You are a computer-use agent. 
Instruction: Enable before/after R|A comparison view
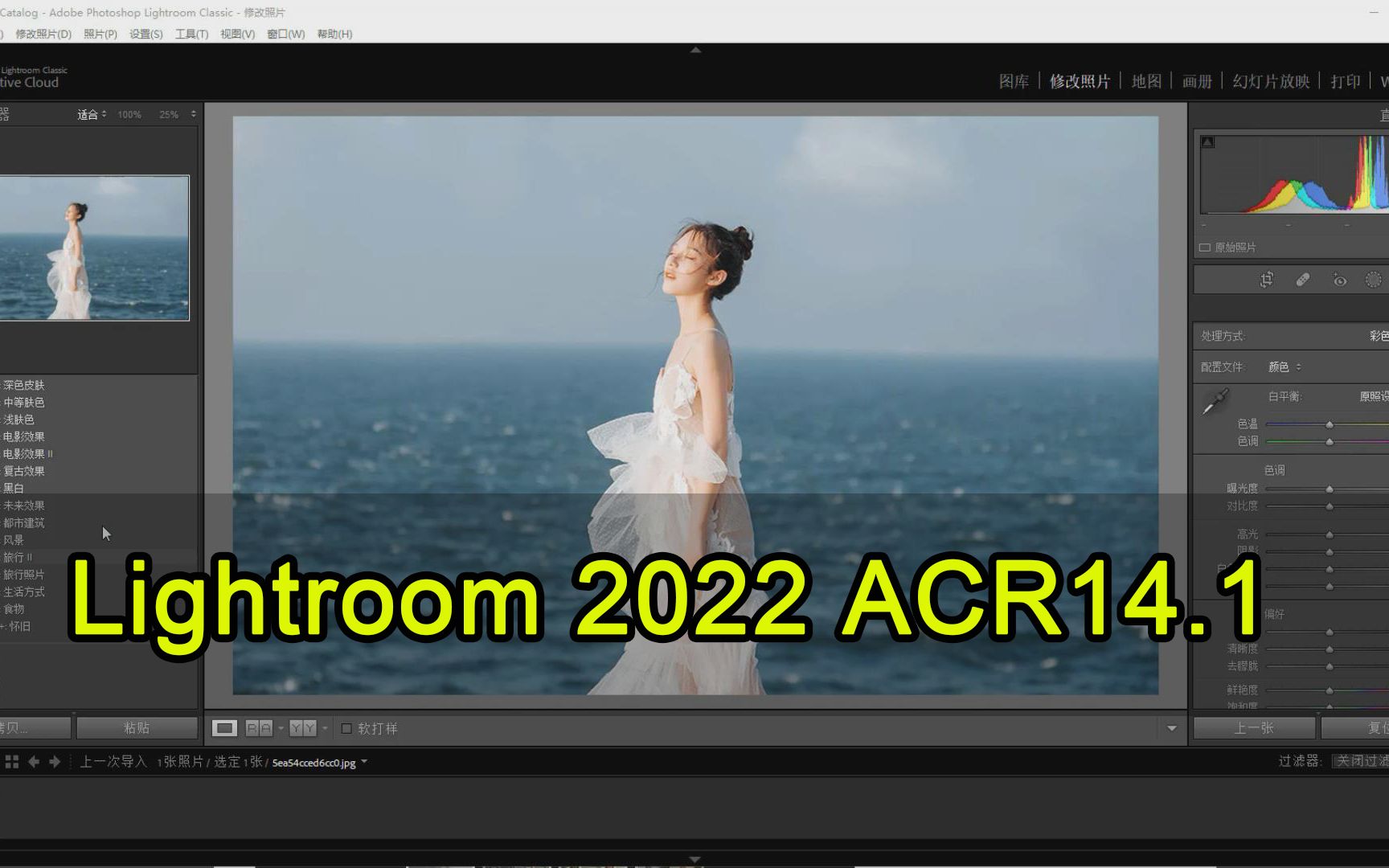[x=259, y=728]
